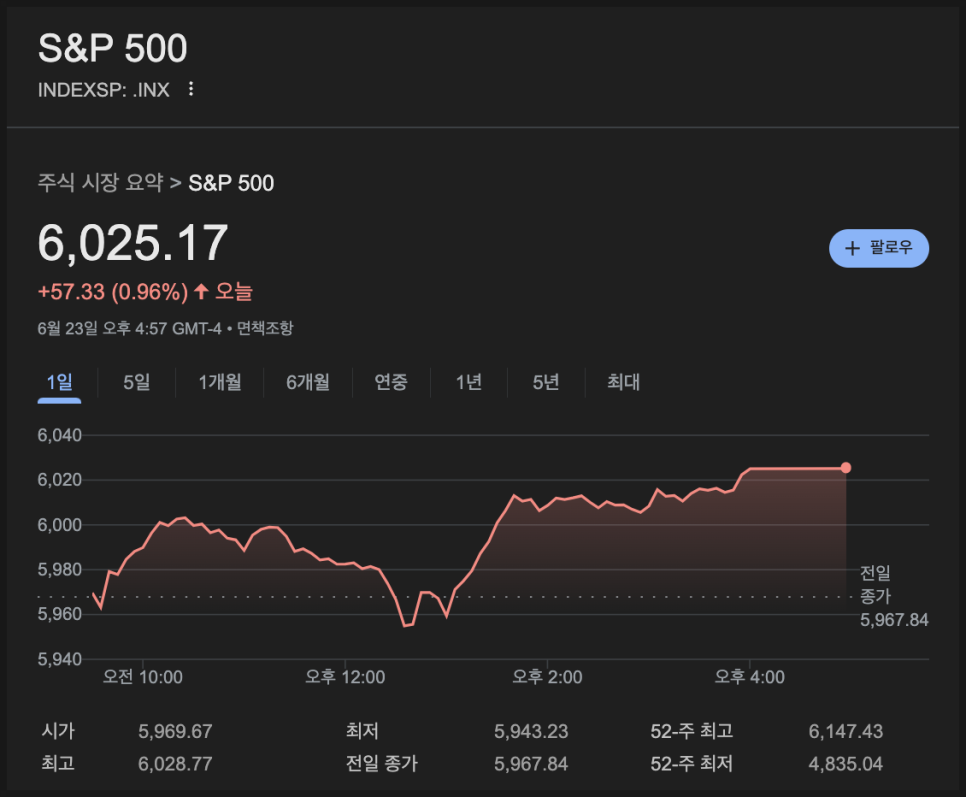The image size is (966, 797).
Task: Click the 전일 종가 value in the stats table
Action: (531, 764)
